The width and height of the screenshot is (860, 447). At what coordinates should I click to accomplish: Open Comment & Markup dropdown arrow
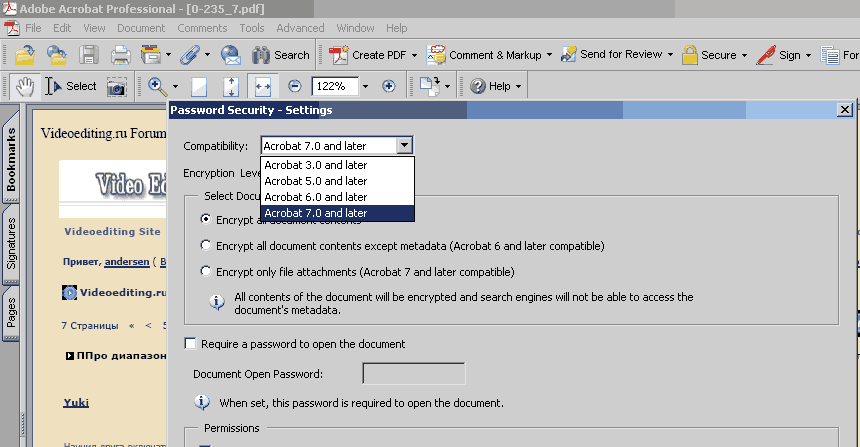tap(549, 55)
